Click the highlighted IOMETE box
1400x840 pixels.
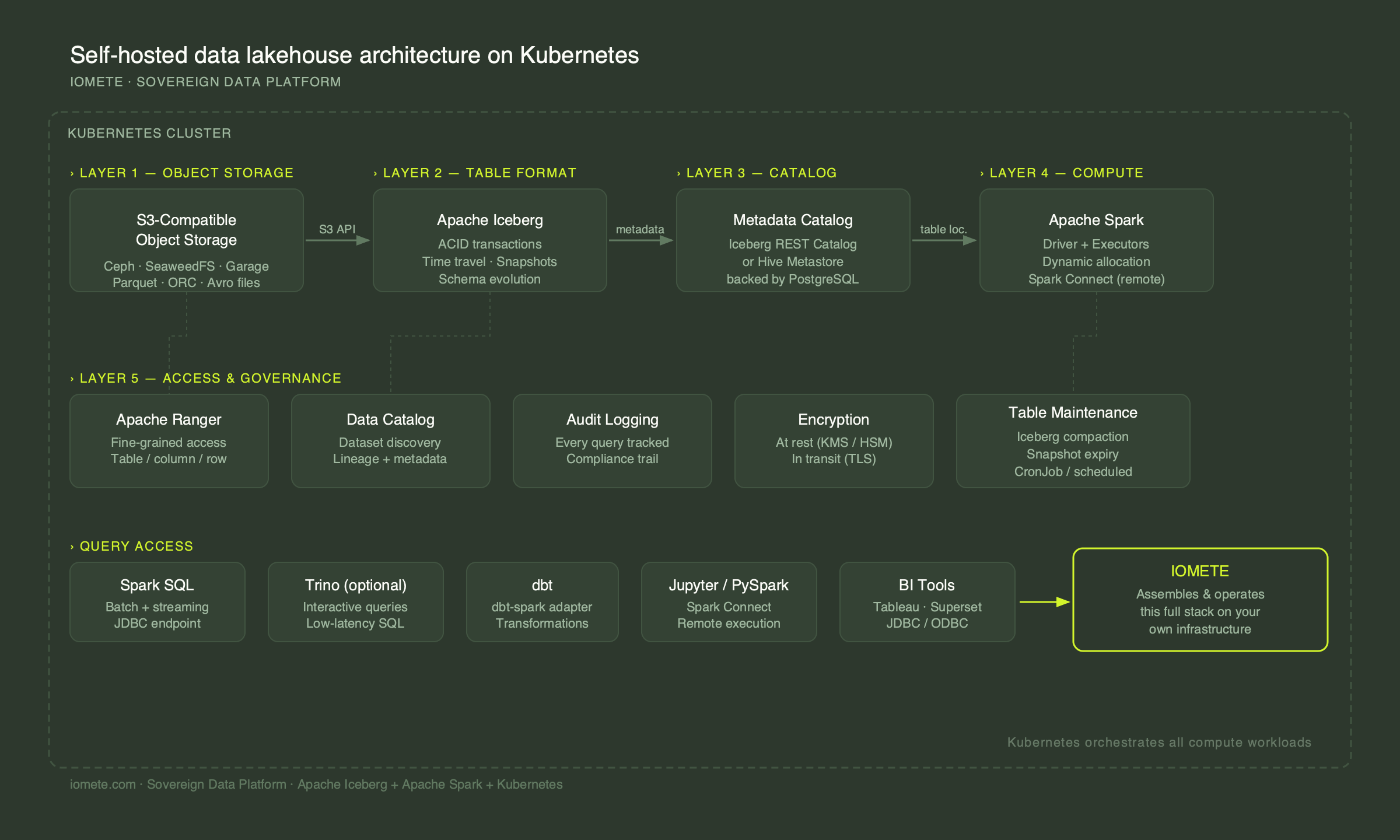tap(1200, 600)
